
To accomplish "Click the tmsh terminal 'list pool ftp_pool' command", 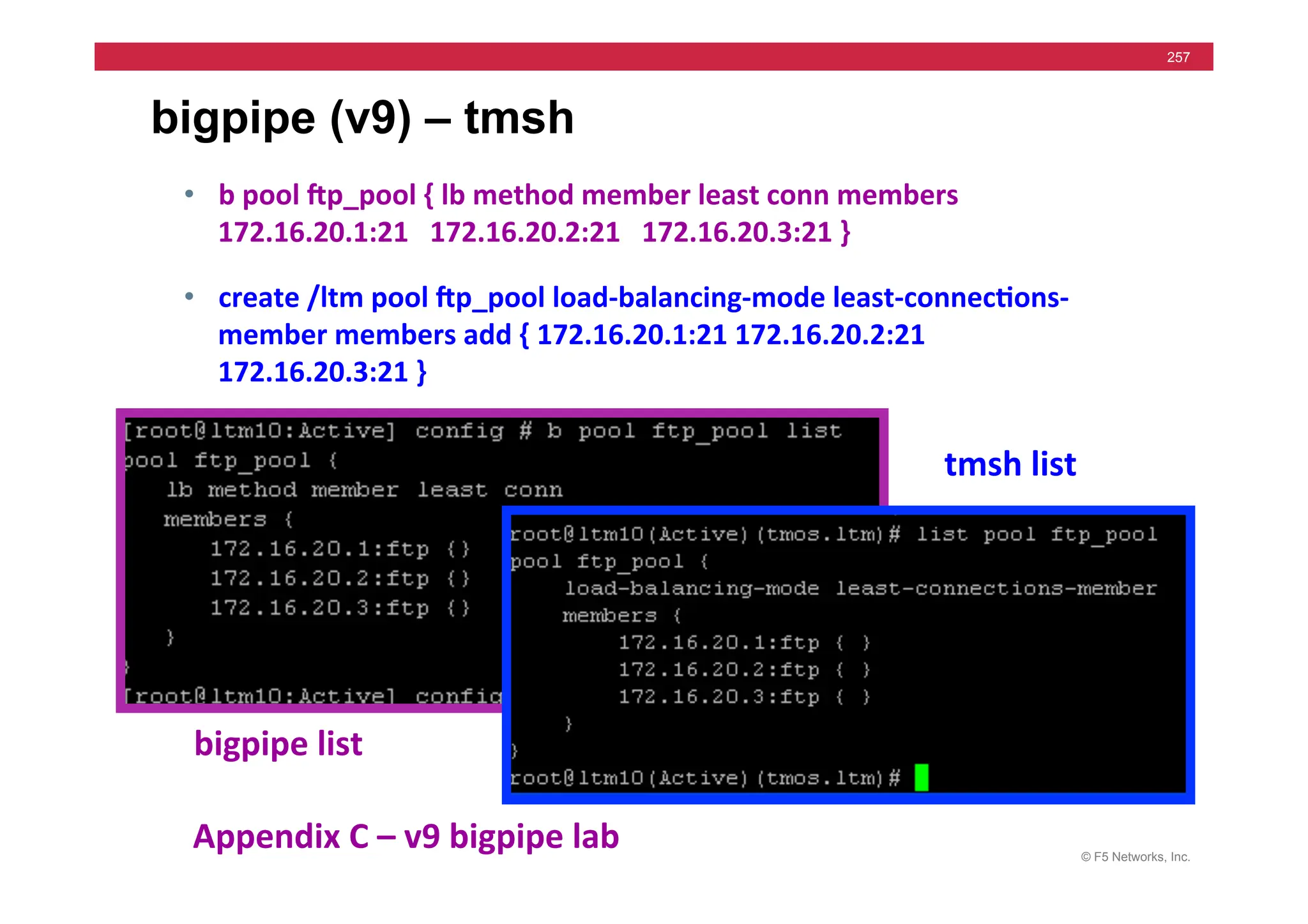I will (x=1037, y=535).
